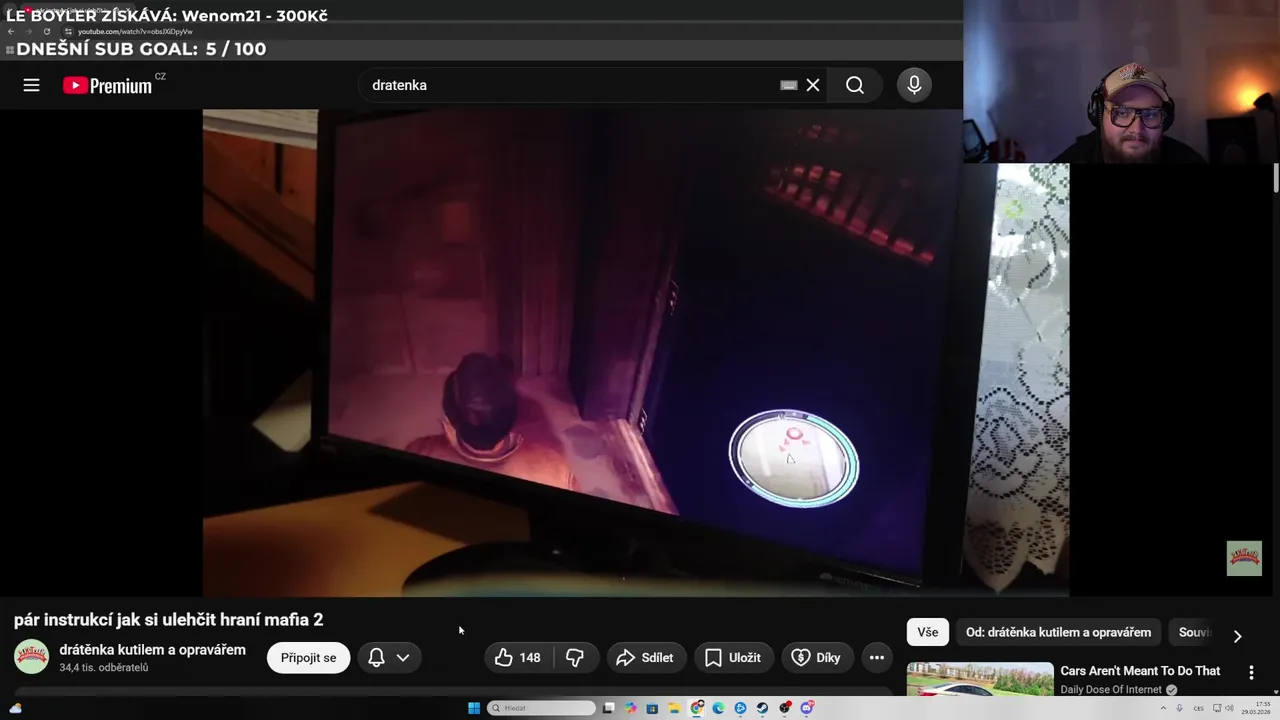This screenshot has width=1280, height=720.
Task: Clear the search query with the X
Action: tap(813, 85)
